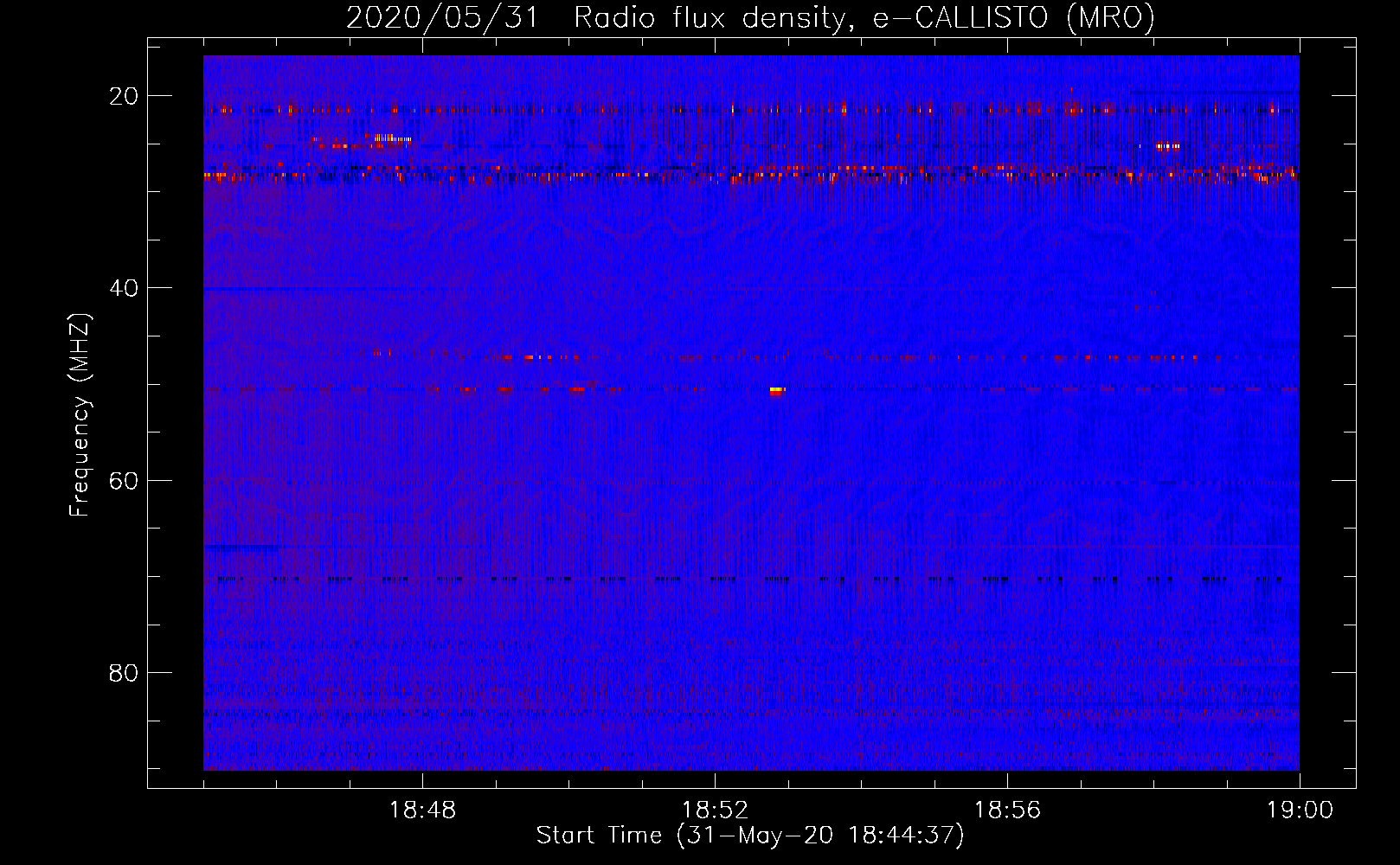Click the plot title '2020/05/31 Radio flux density'
The width and height of the screenshot is (1400, 865).
pos(596,17)
